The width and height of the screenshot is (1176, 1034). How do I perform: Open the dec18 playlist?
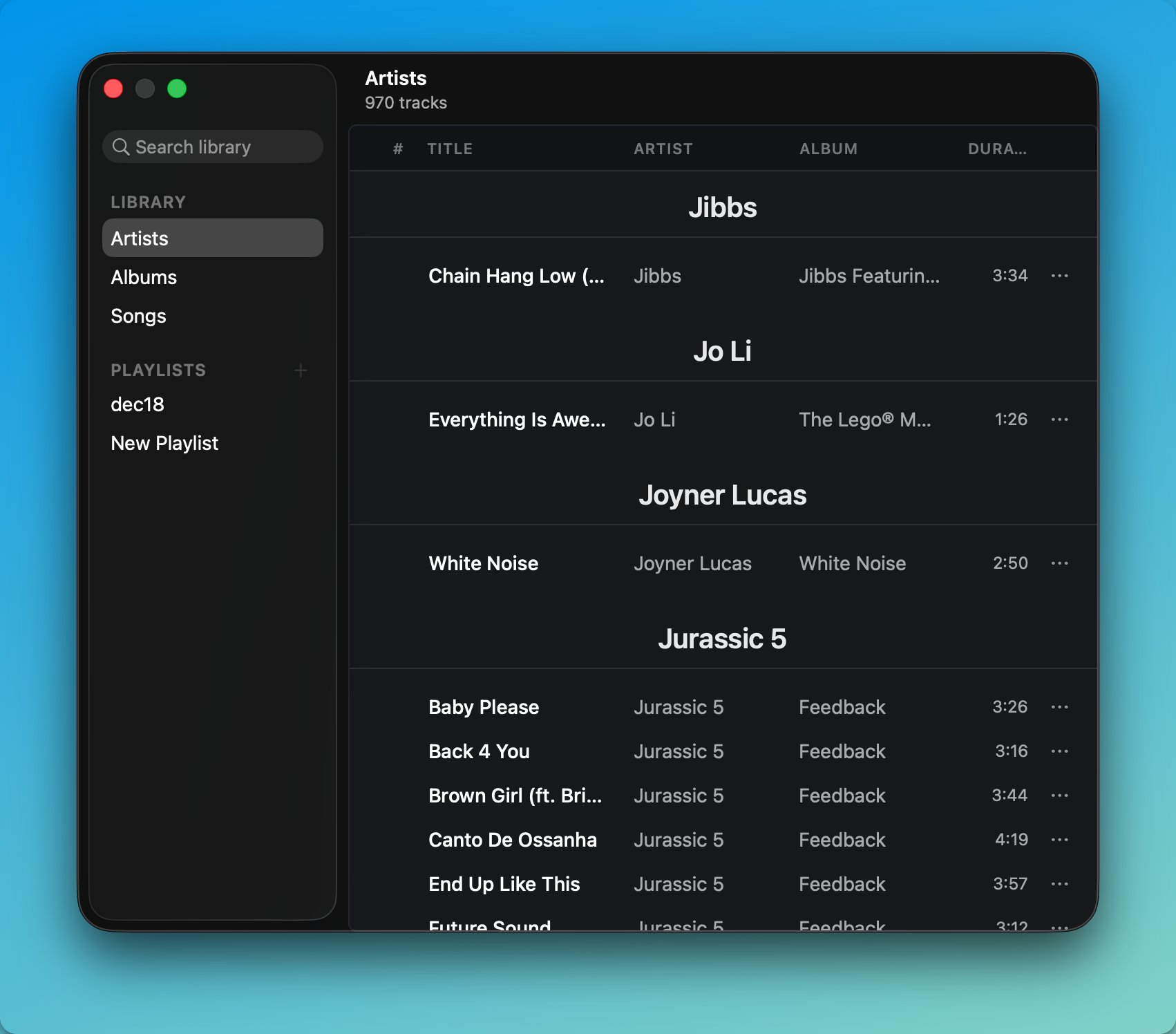(x=213, y=404)
